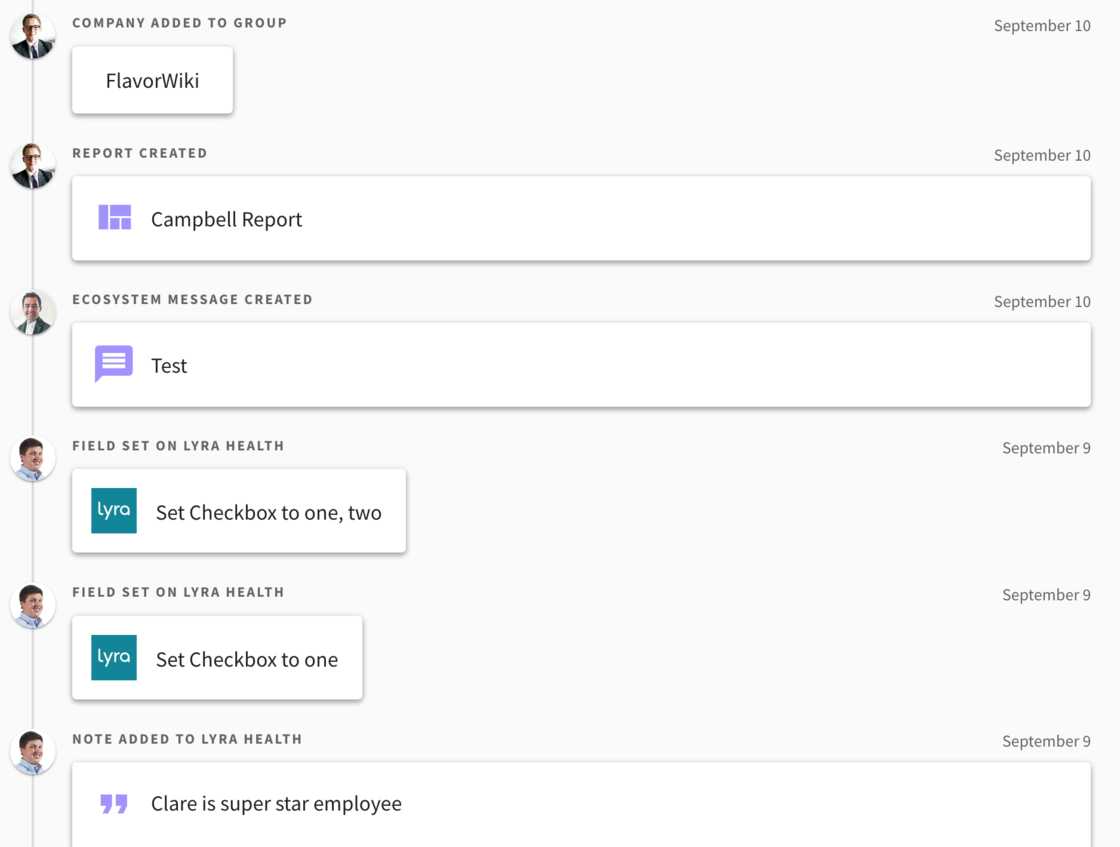This screenshot has width=1120, height=847.
Task: Click the "Note Added to Lyra Health" heading
Action: [187, 739]
